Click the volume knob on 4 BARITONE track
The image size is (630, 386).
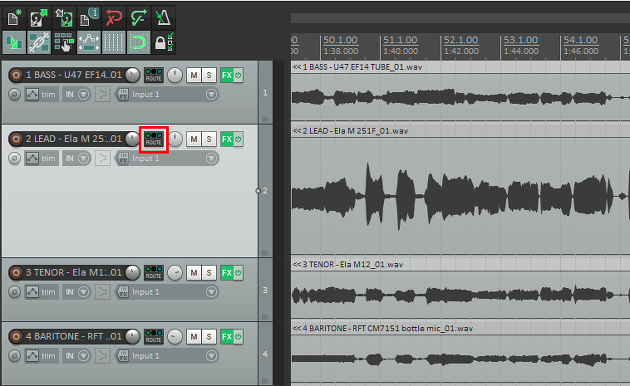133,337
